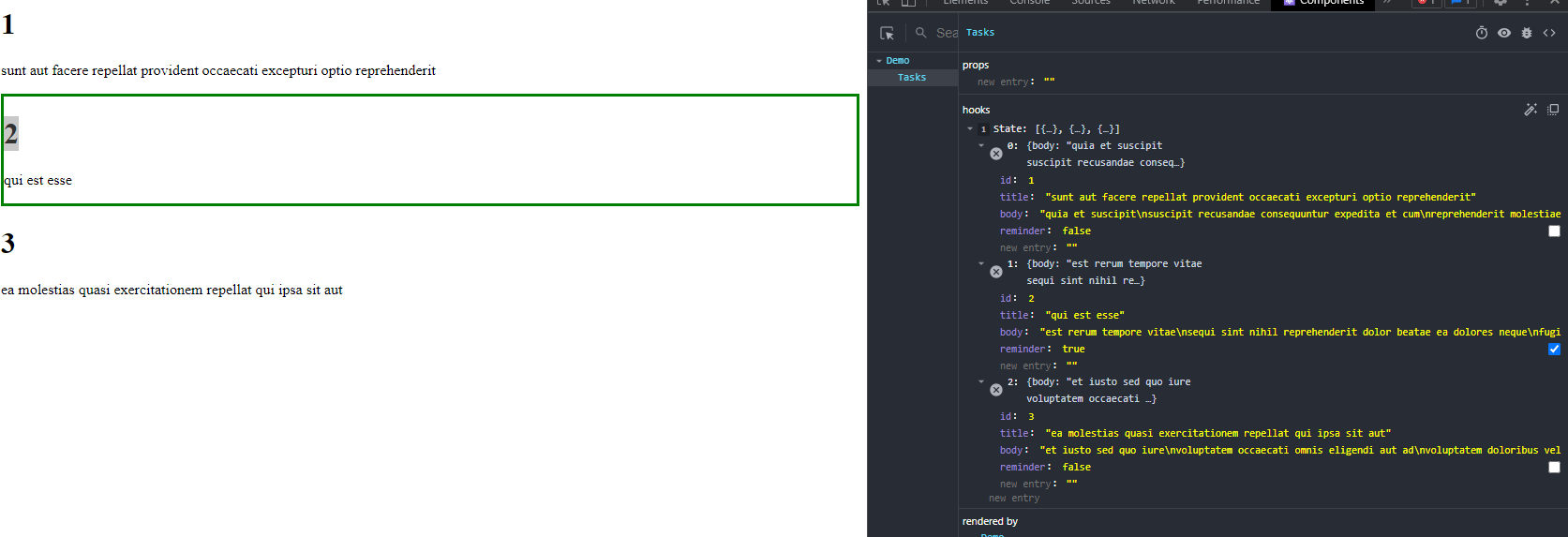Screen dimensions: 1568x537
Task: Collapse state entry 0 arrow
Action: [981, 145]
